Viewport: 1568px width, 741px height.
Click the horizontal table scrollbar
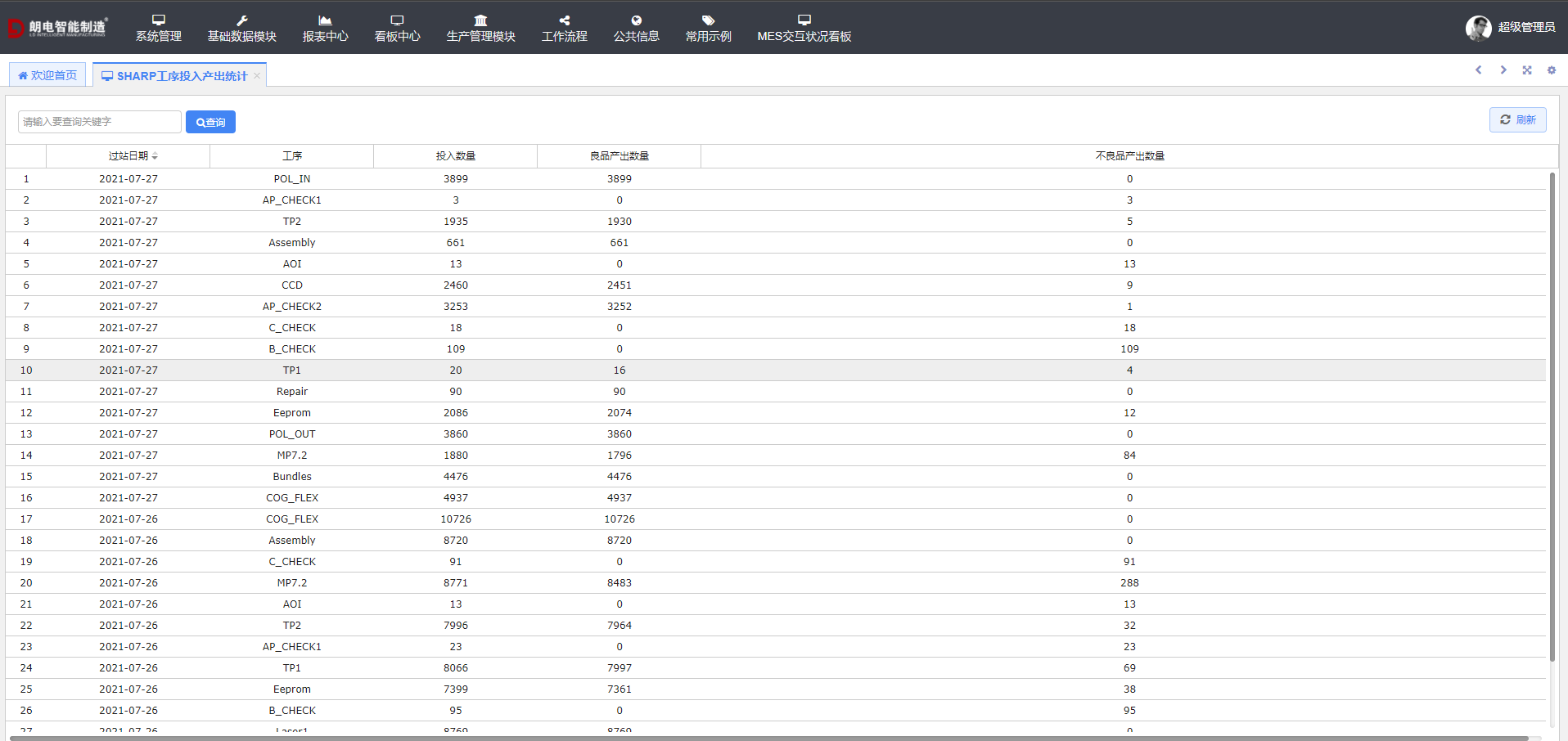coord(769,738)
